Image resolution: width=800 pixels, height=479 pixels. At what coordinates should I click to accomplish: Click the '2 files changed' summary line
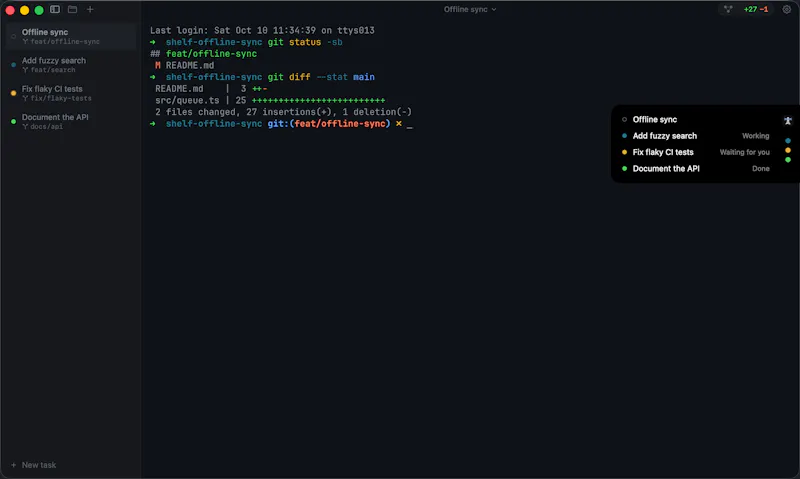283,112
